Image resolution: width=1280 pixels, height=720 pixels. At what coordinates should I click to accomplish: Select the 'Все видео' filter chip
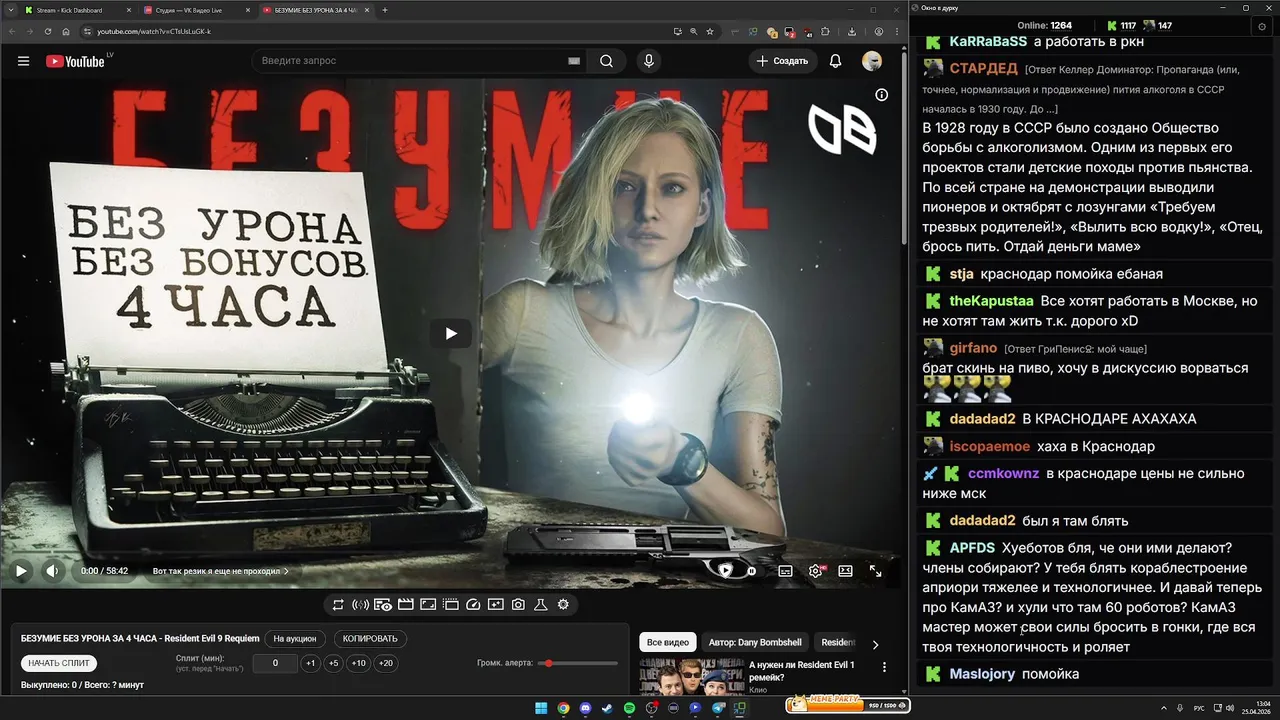point(667,642)
